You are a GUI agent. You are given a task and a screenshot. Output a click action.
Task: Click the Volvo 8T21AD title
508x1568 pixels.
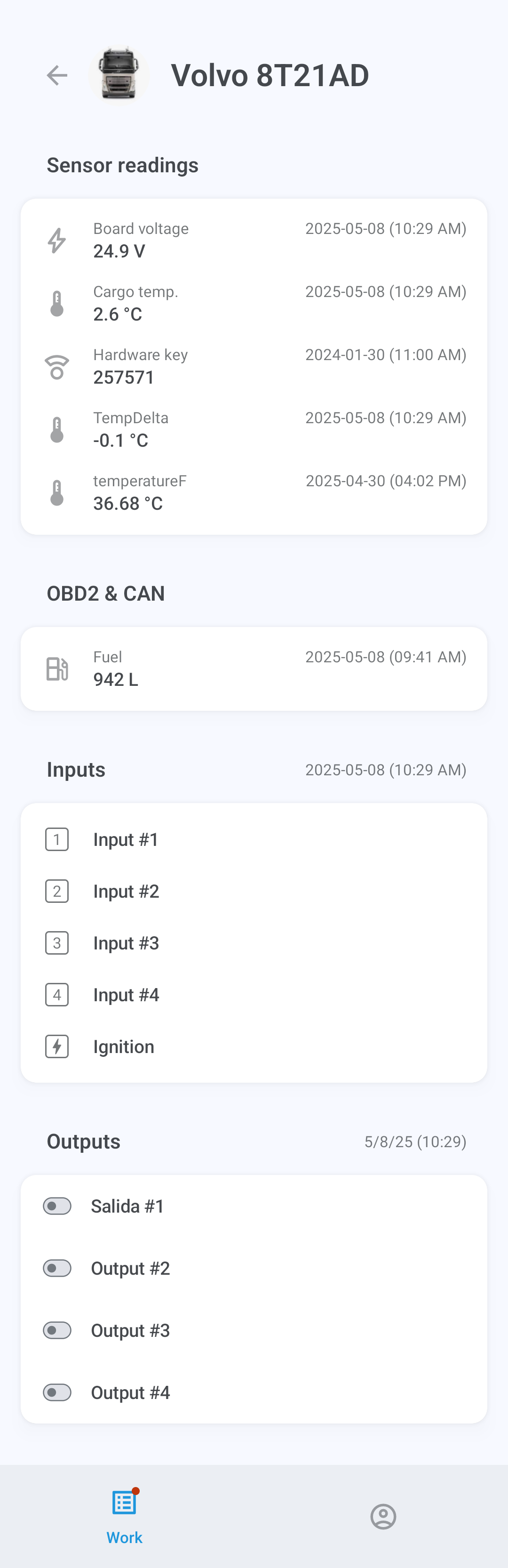(270, 75)
